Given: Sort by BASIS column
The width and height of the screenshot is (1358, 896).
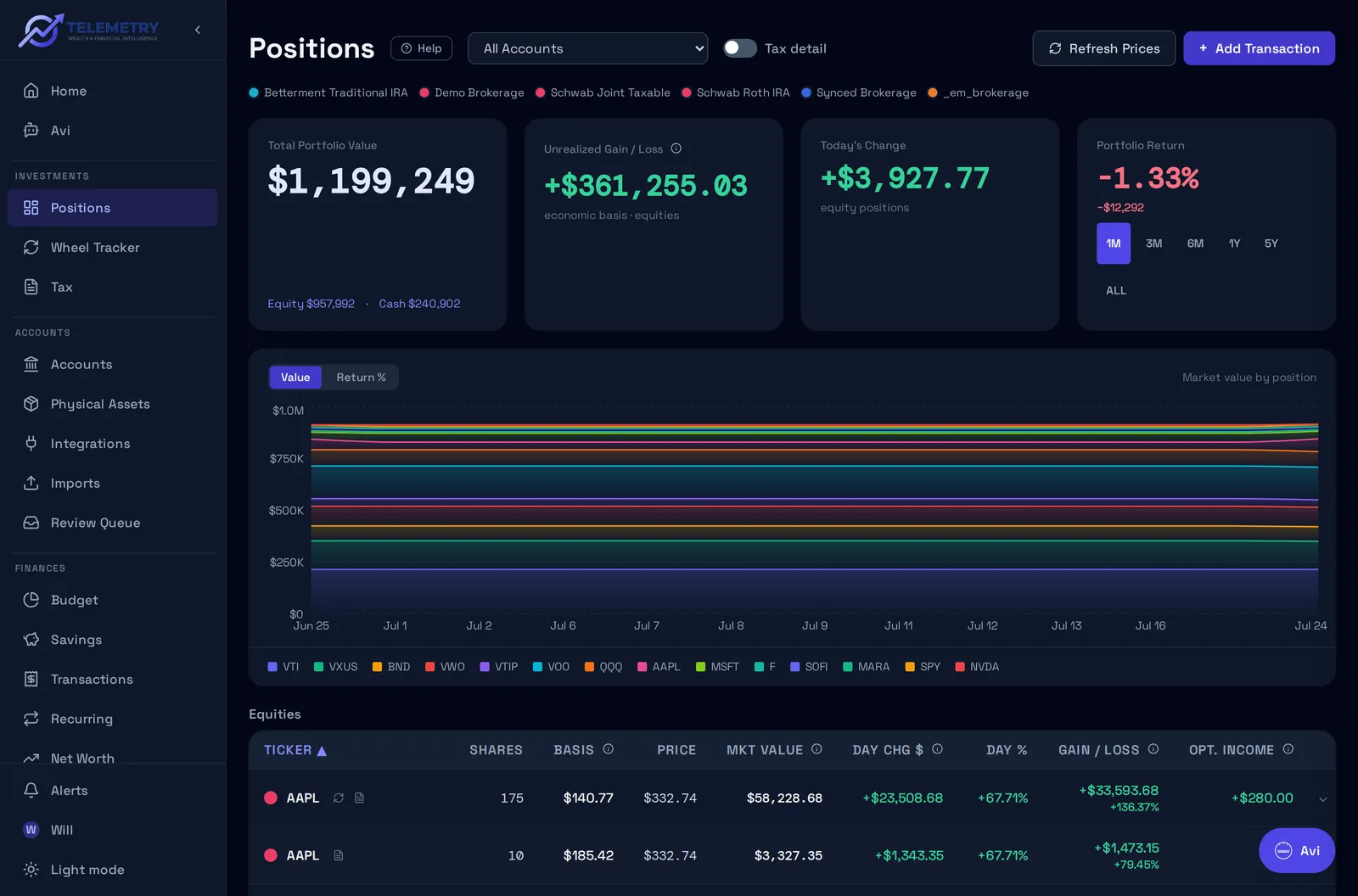Looking at the screenshot, I should click(x=574, y=750).
